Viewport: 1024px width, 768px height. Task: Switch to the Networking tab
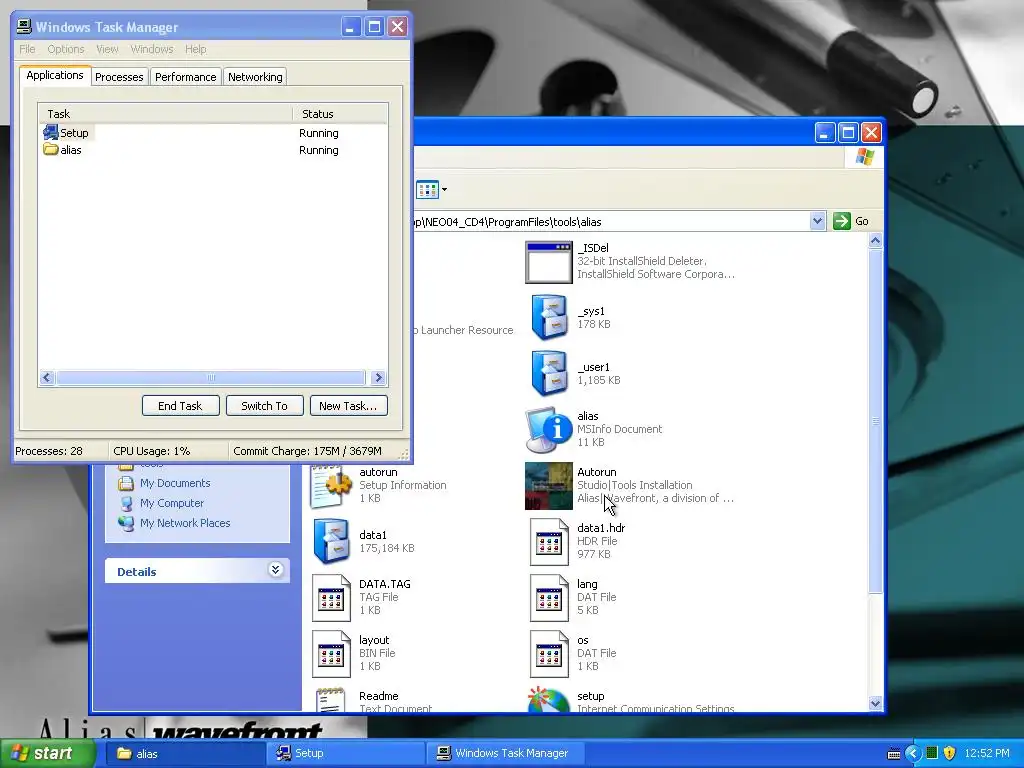(255, 77)
